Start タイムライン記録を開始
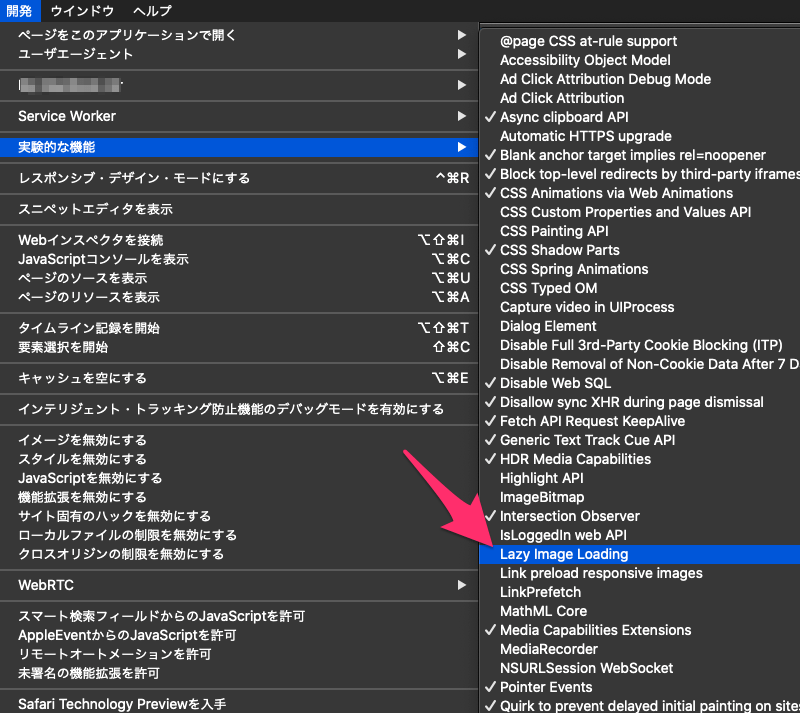Image resolution: width=800 pixels, height=713 pixels. (239, 328)
